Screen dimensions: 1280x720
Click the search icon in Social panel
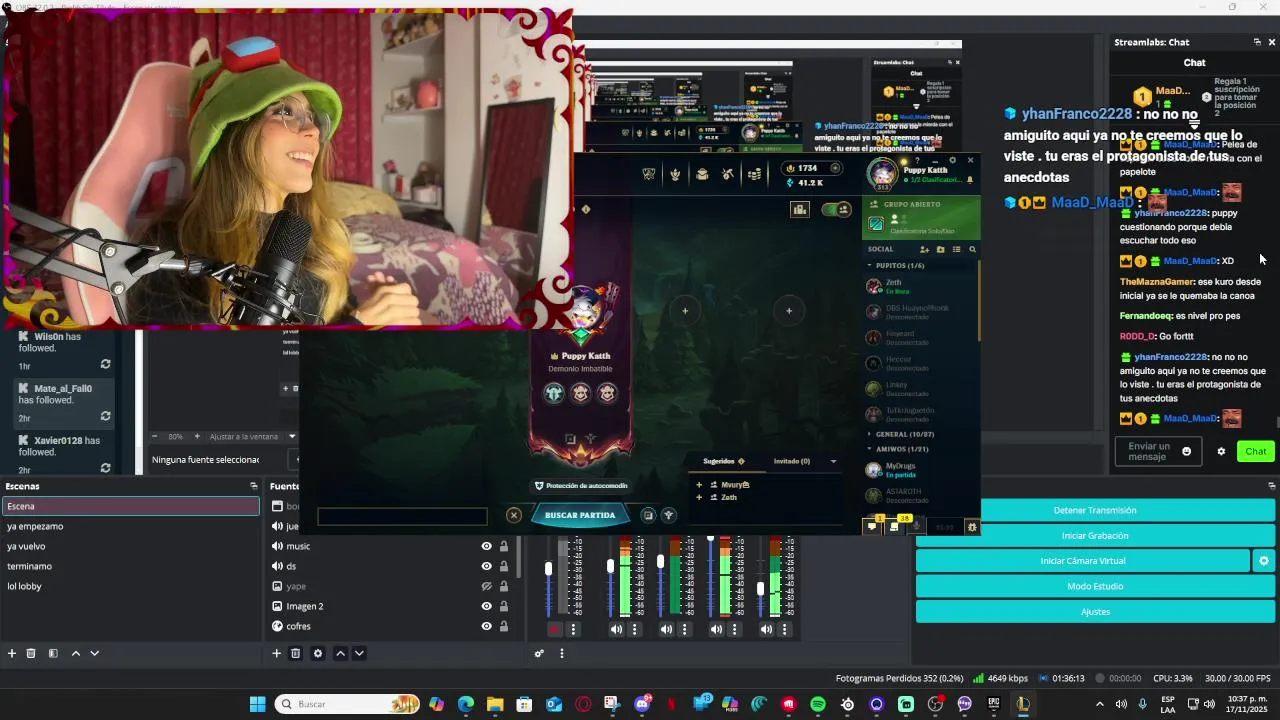pyautogui.click(x=972, y=249)
